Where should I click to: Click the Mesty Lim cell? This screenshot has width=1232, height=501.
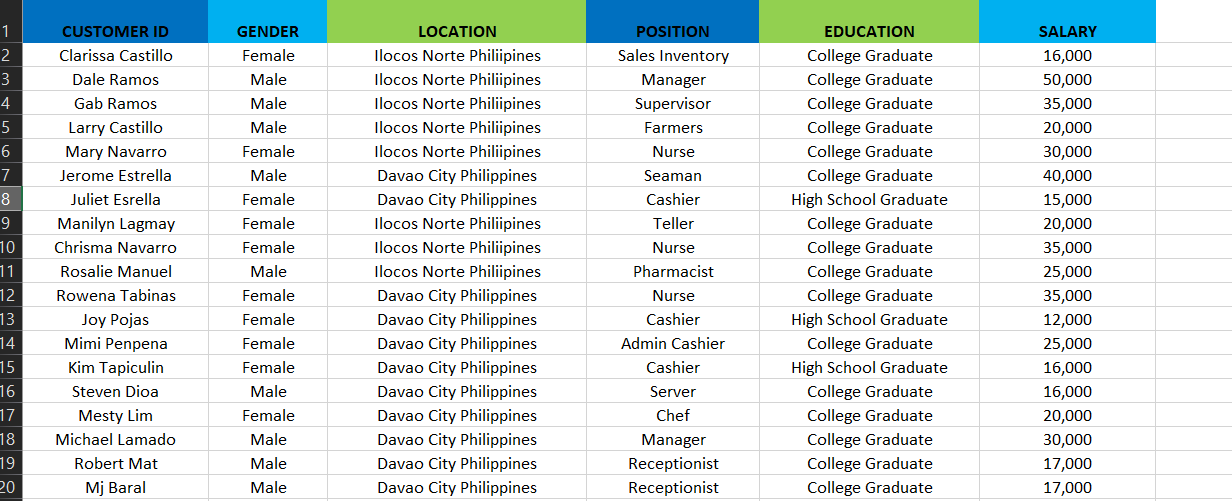115,416
